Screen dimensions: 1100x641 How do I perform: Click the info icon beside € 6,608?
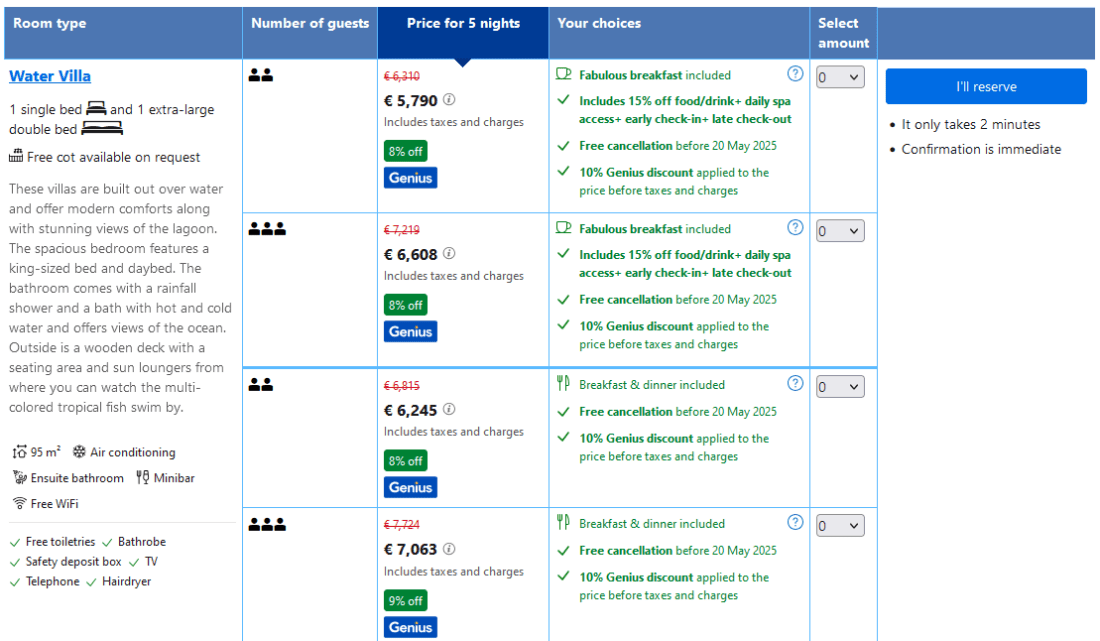pyautogui.click(x=450, y=254)
